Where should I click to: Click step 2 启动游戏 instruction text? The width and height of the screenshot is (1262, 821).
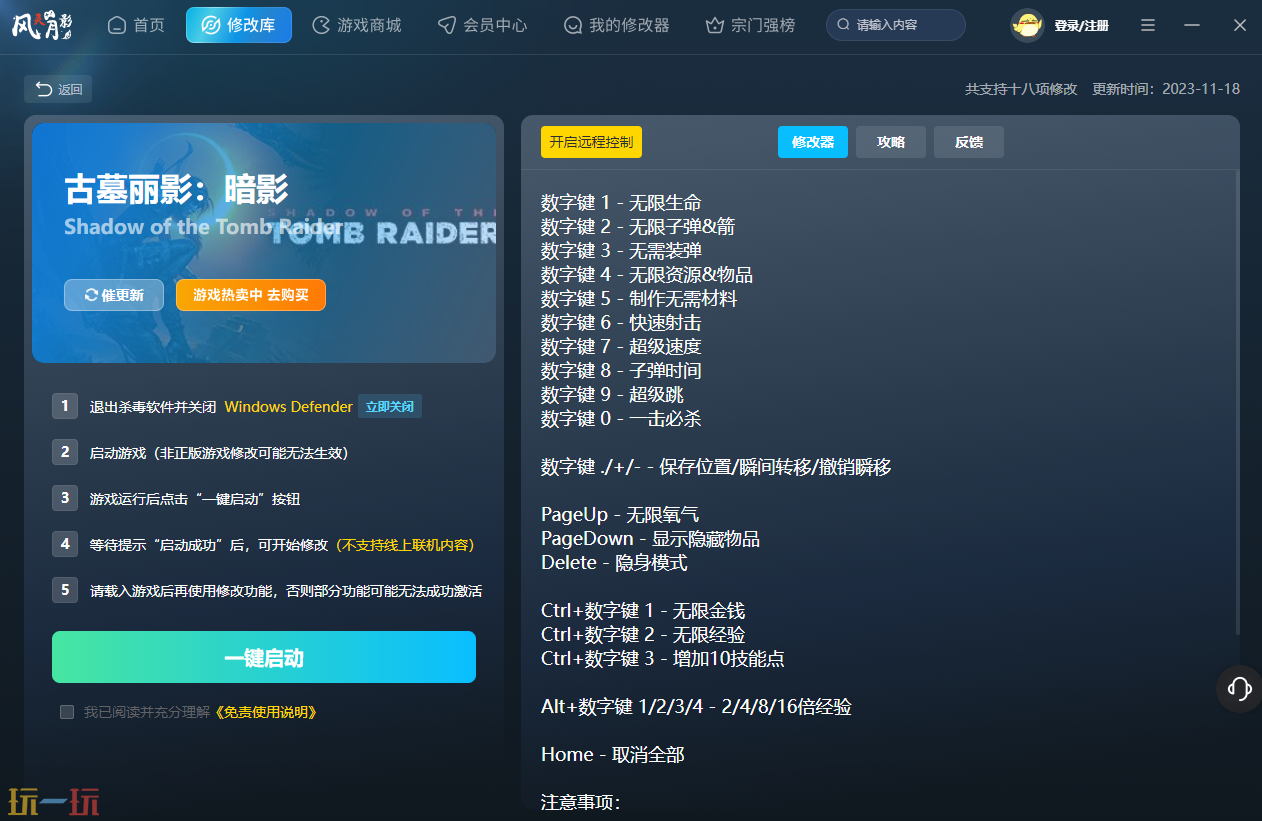coord(219,453)
